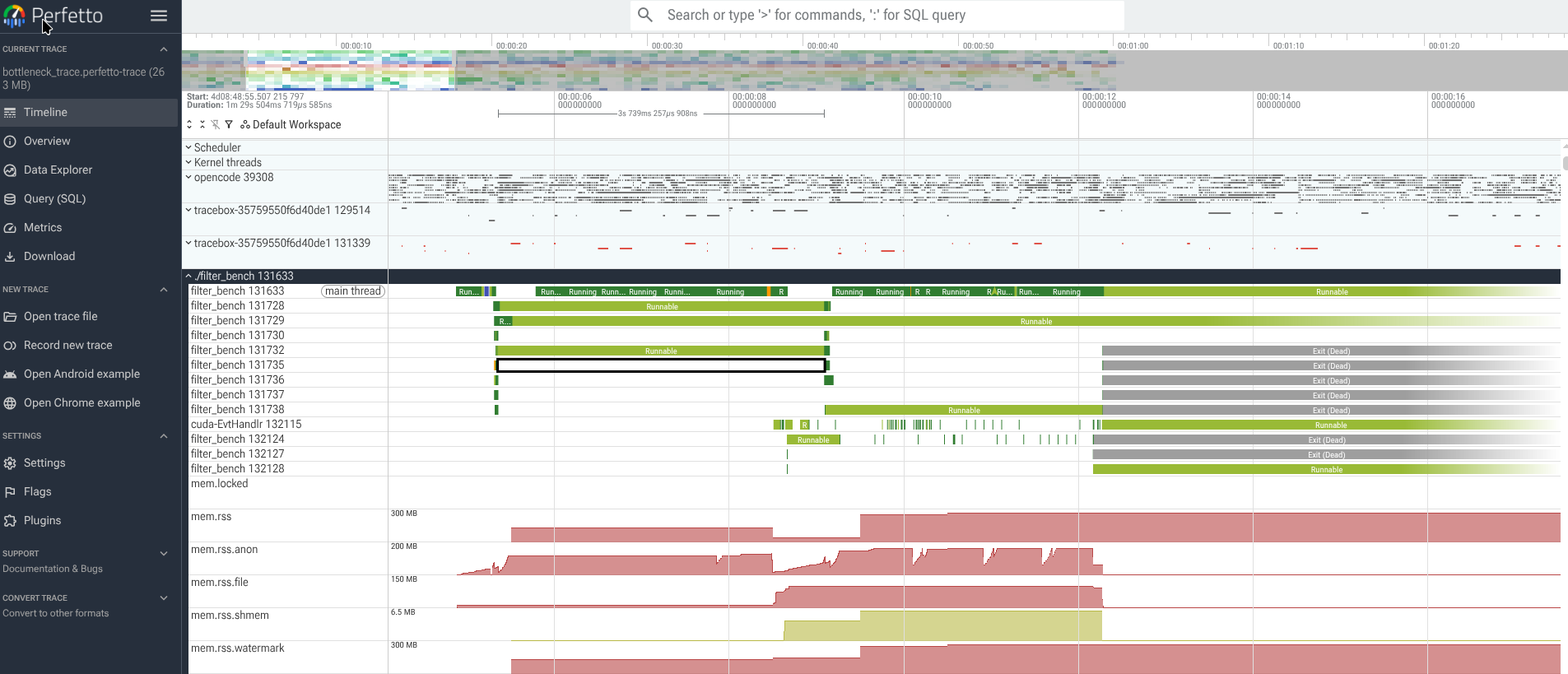Click the Data Explorer icon
This screenshot has height=674, width=1568.
pyautogui.click(x=10, y=170)
